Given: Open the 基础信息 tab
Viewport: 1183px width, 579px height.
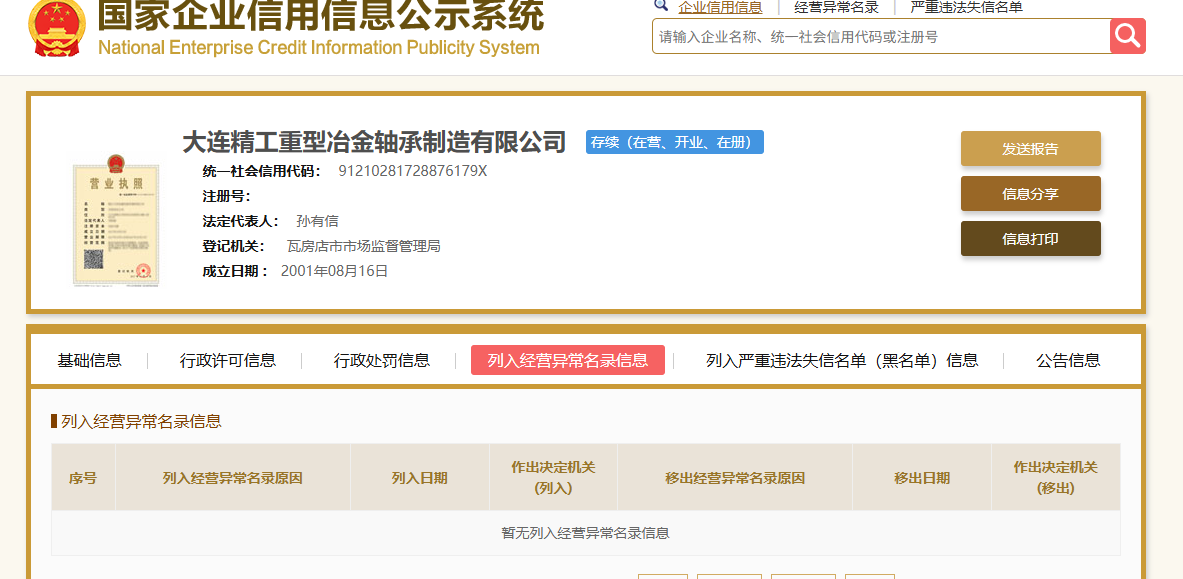Looking at the screenshot, I should pyautogui.click(x=89, y=361).
